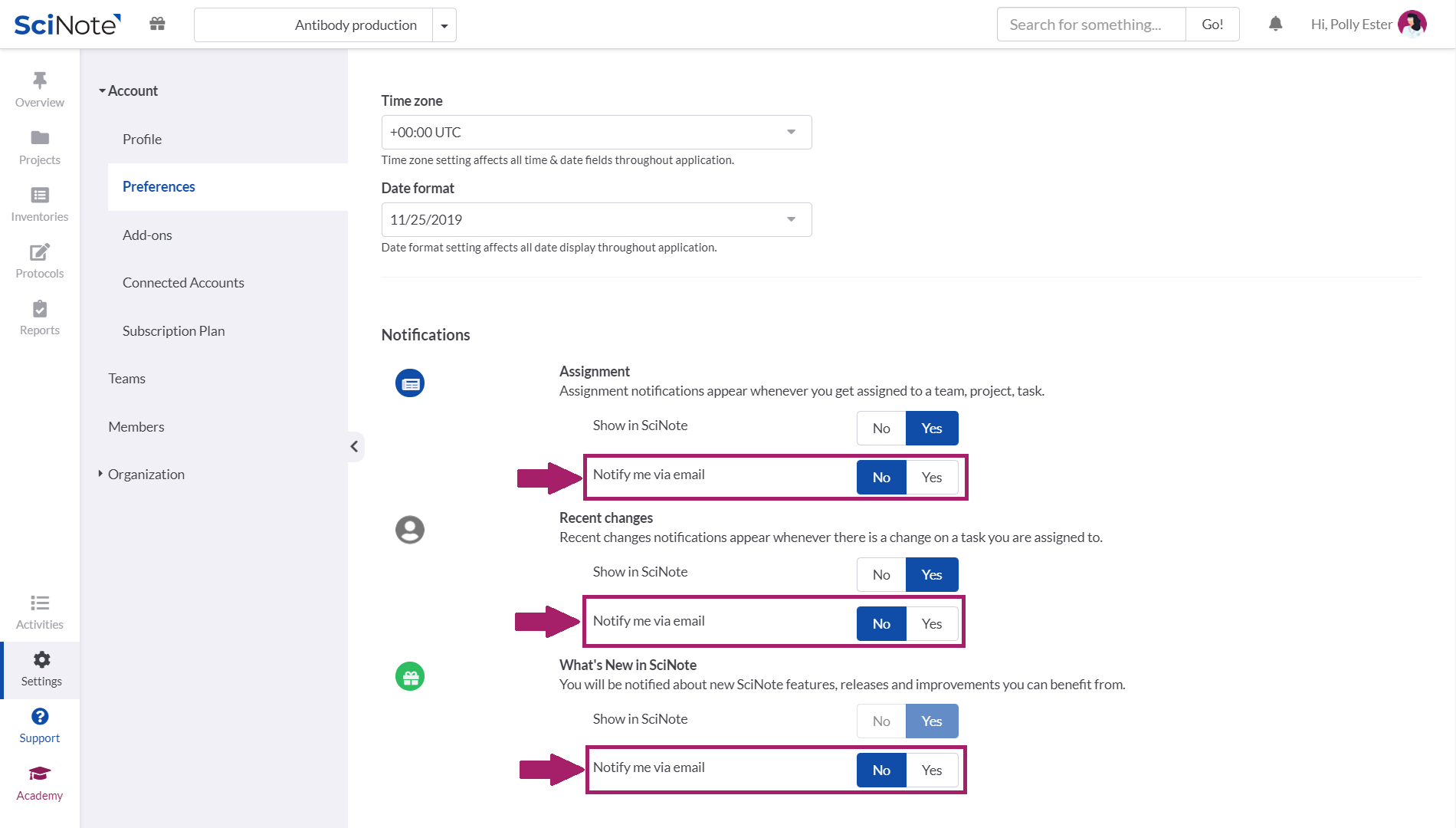
Task: Open Academy in left sidebar
Action: [x=40, y=783]
